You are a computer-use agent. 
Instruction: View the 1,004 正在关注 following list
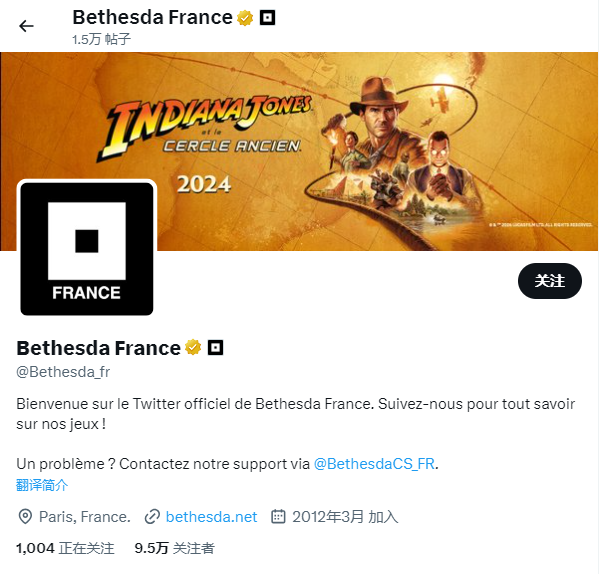(x=65, y=548)
